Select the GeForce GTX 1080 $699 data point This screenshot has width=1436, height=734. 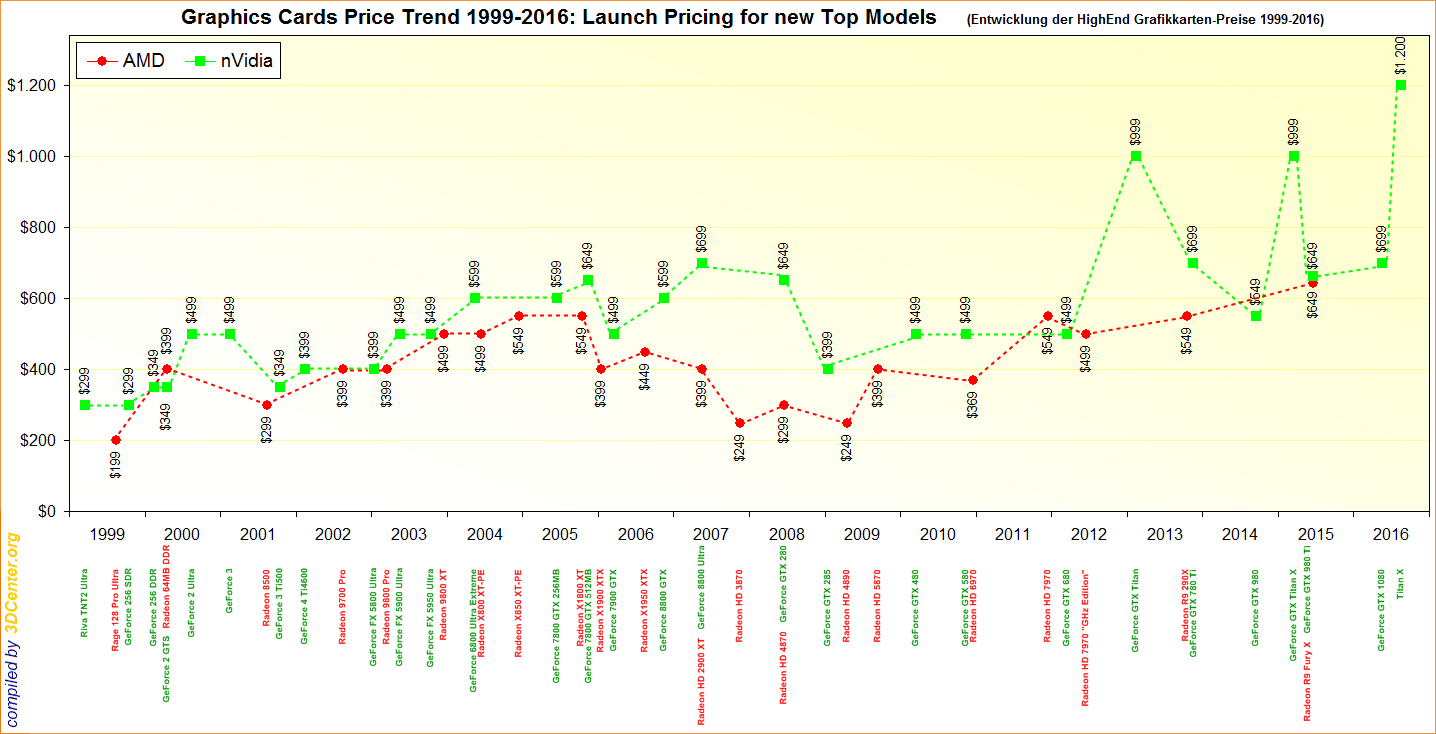pyautogui.click(x=1382, y=263)
